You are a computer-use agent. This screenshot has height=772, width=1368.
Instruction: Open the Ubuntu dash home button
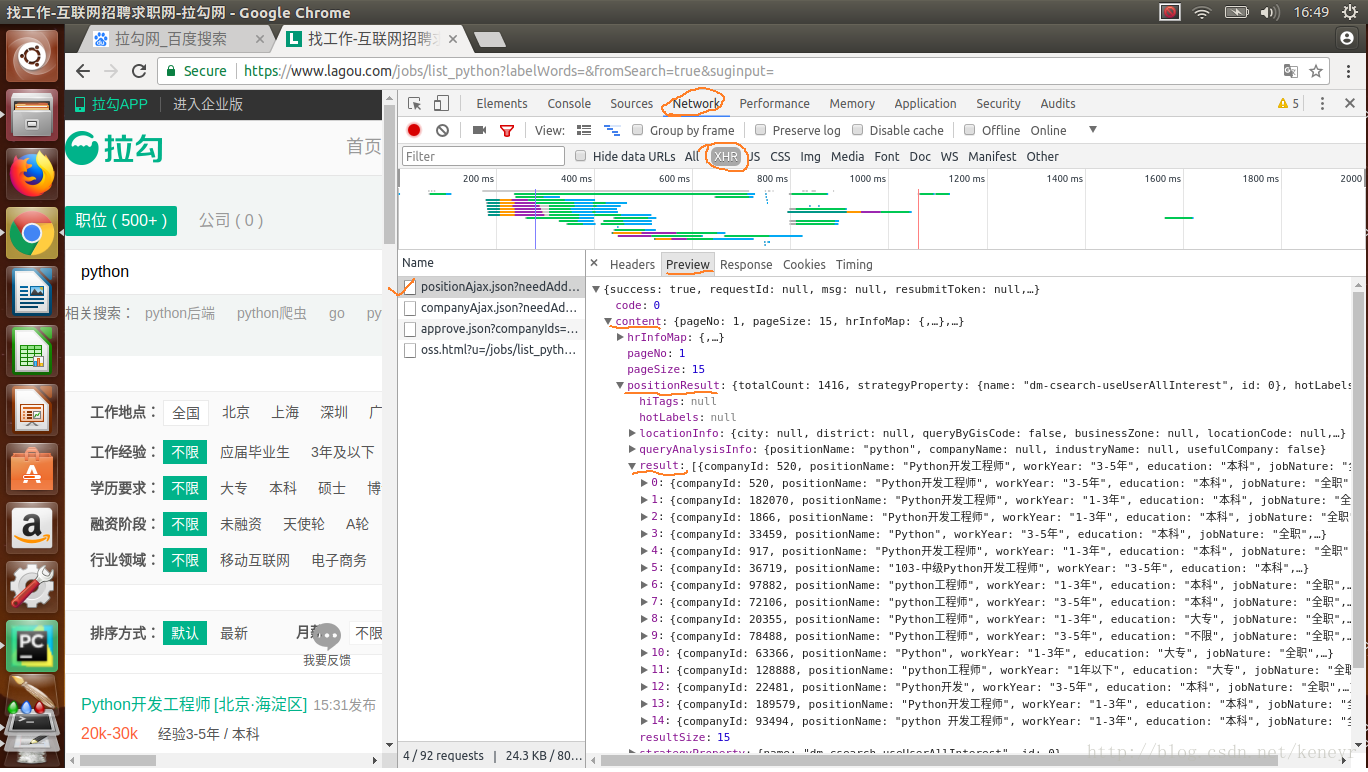coord(32,57)
